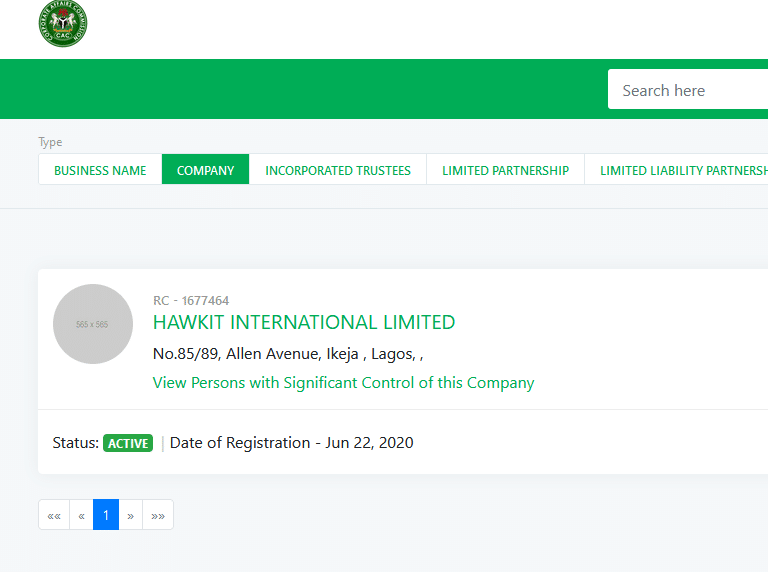Open LIMITED LIABILITY PARTNERSHIP tab
This screenshot has width=768, height=572.
(x=676, y=169)
